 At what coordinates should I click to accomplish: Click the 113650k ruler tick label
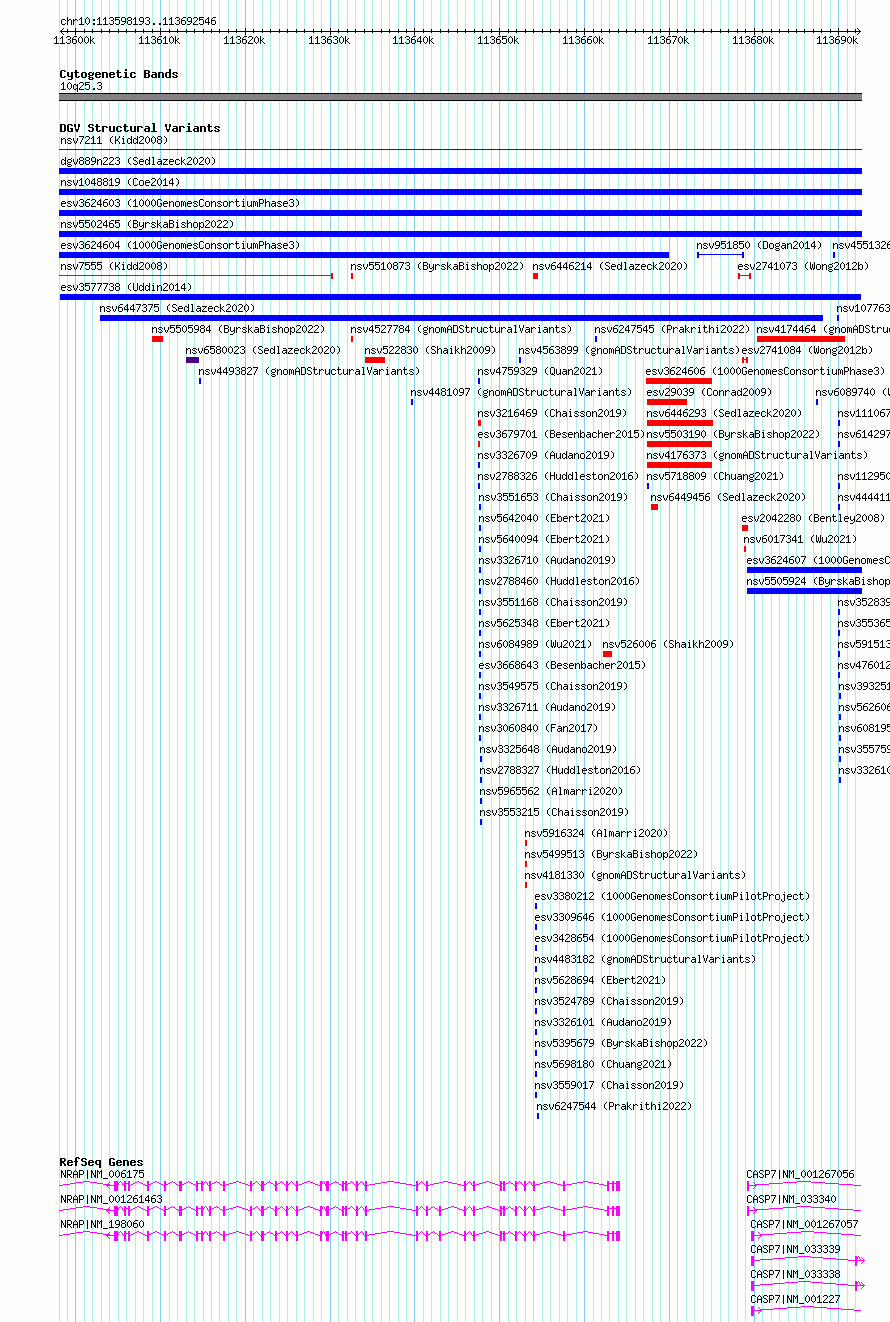[x=498, y=40]
